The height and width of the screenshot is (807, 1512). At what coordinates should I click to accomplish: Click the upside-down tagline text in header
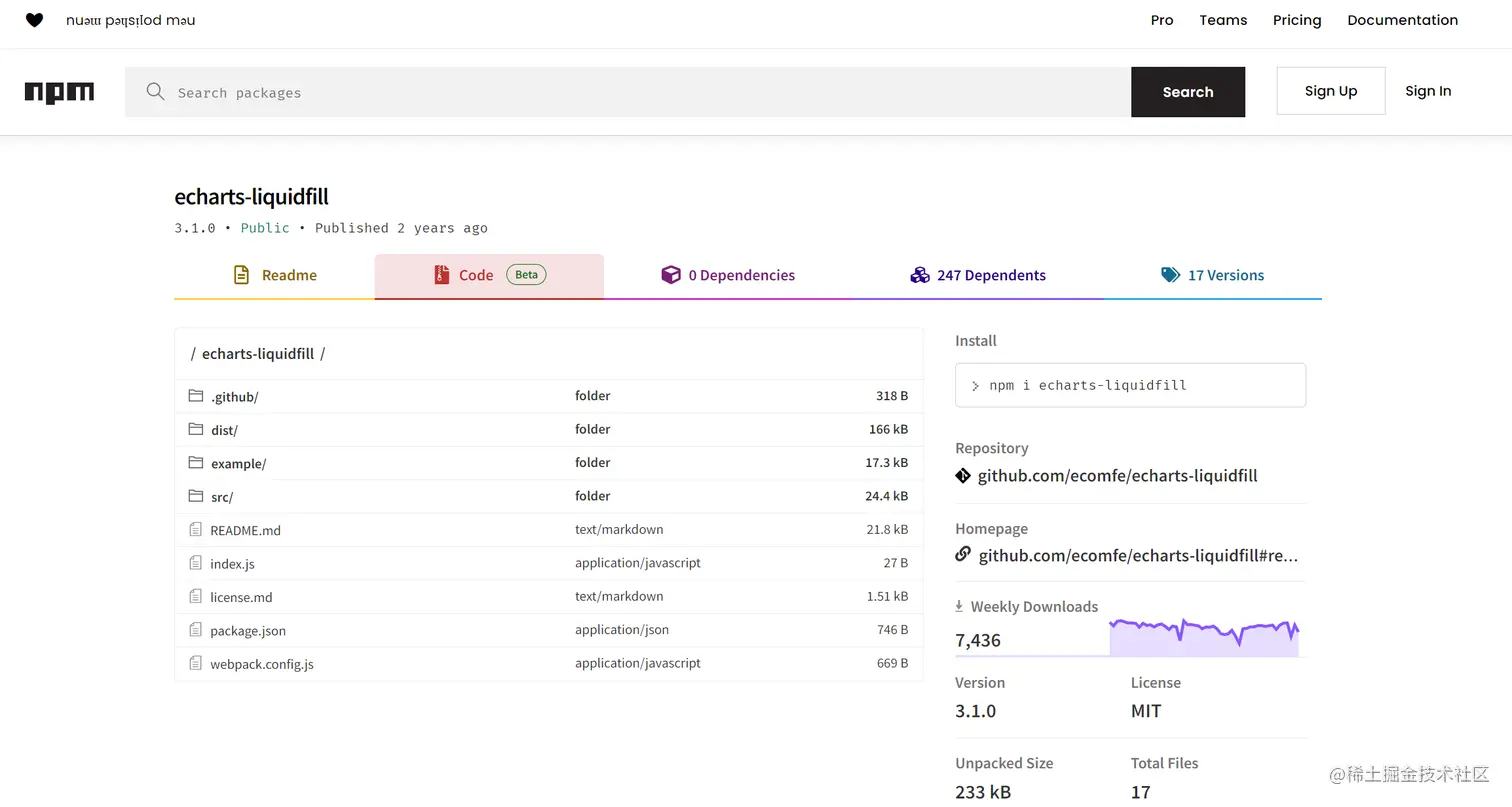tap(131, 20)
